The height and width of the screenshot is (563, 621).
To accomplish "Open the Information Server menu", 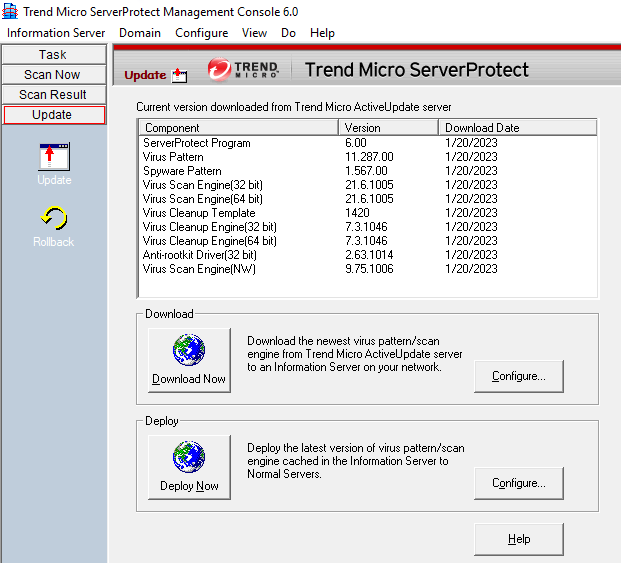I will pyautogui.click(x=56, y=33).
